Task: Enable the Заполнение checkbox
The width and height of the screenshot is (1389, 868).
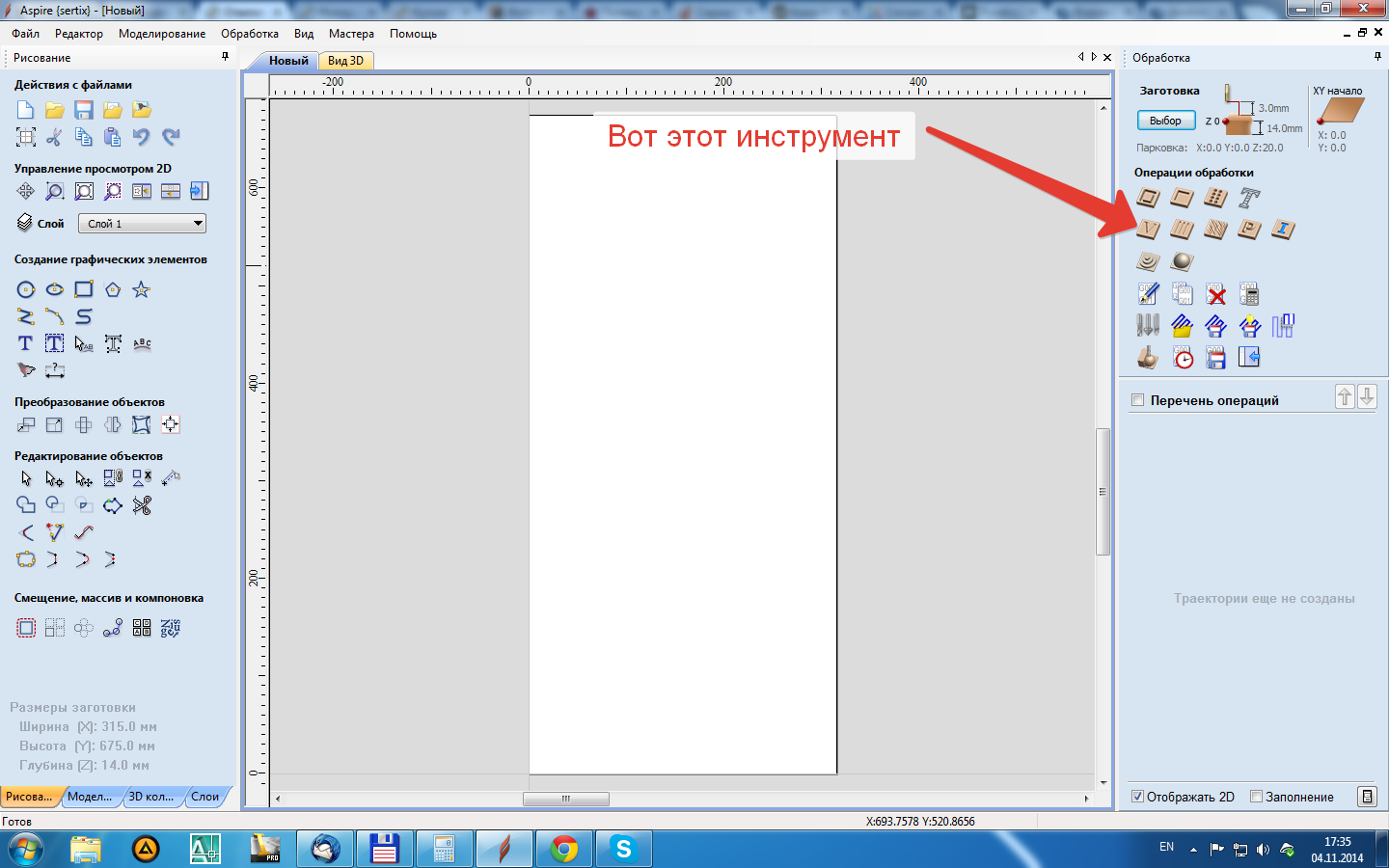Action: (1256, 797)
